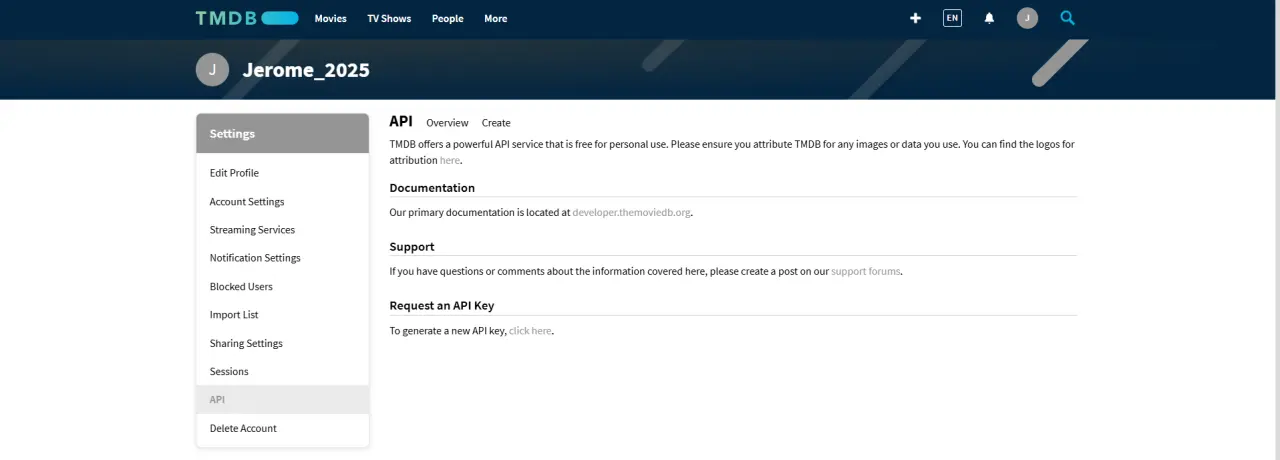Open Import List page
1280x460 pixels.
[283, 314]
